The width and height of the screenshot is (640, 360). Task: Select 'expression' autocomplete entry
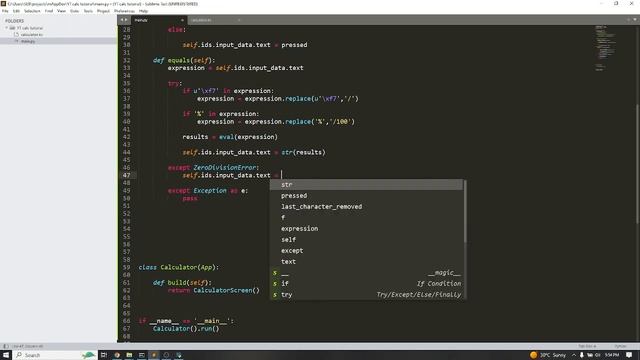[x=367, y=229]
